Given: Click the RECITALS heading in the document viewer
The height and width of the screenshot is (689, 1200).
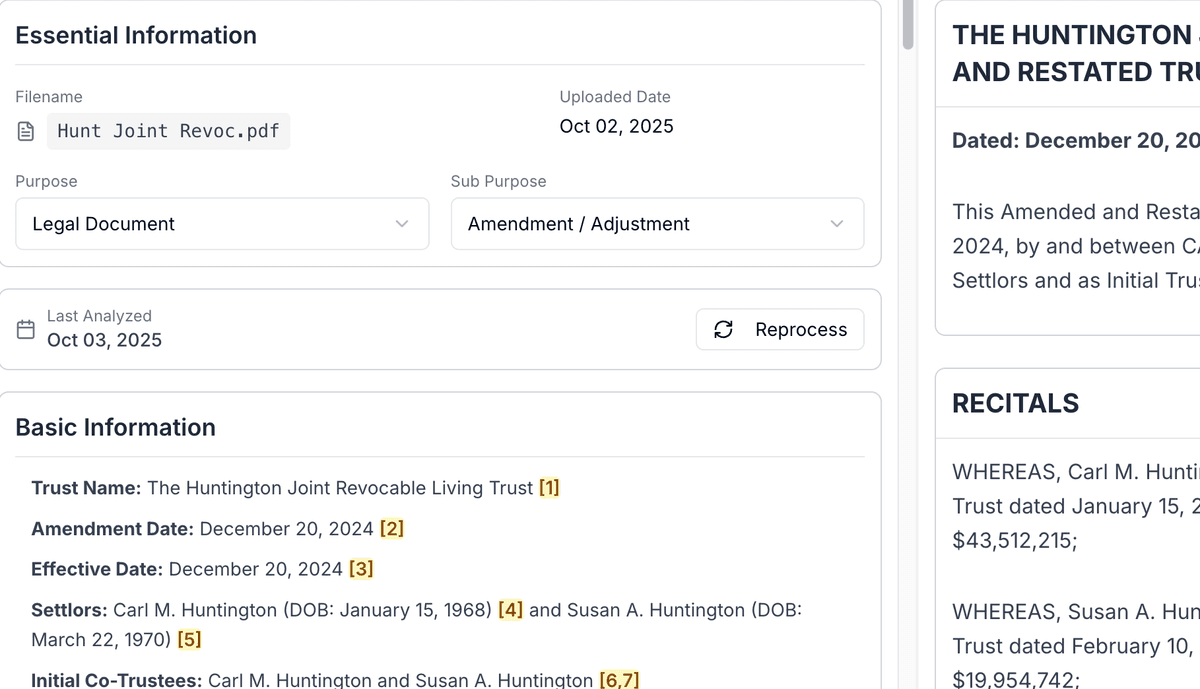Looking at the screenshot, I should coord(1015,404).
